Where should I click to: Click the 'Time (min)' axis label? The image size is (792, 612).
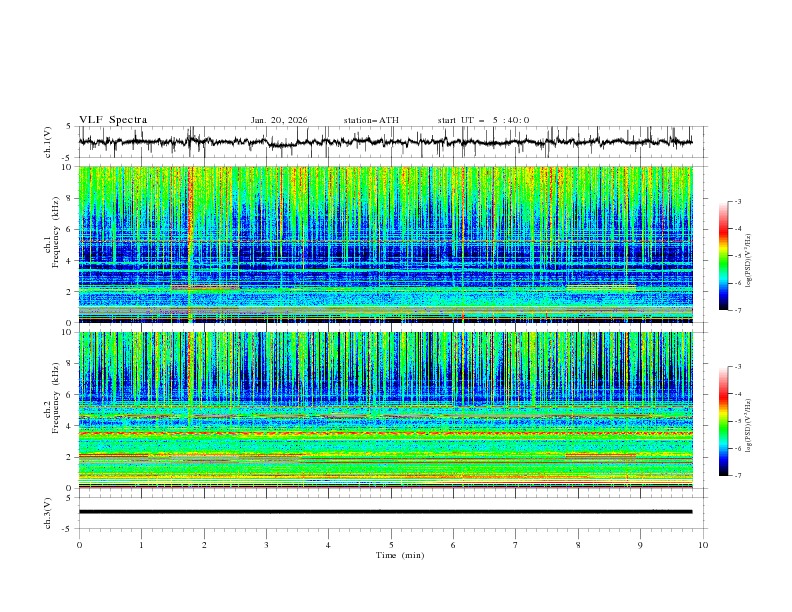pyautogui.click(x=400, y=555)
